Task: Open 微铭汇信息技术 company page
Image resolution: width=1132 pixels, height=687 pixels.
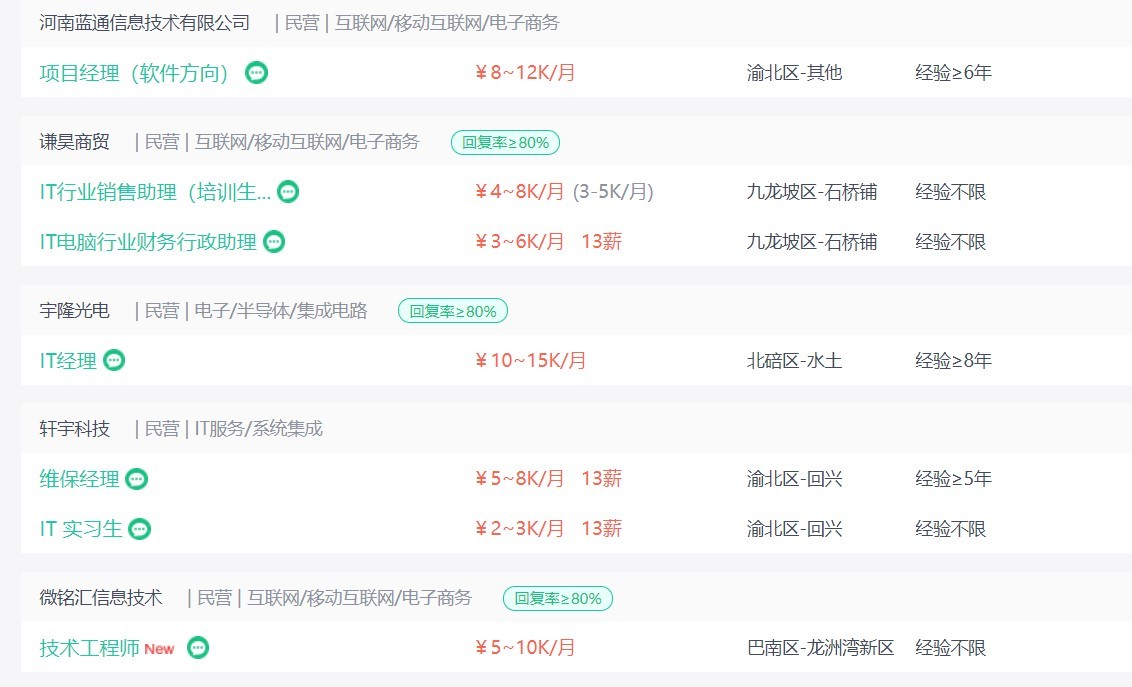Action: click(x=101, y=598)
